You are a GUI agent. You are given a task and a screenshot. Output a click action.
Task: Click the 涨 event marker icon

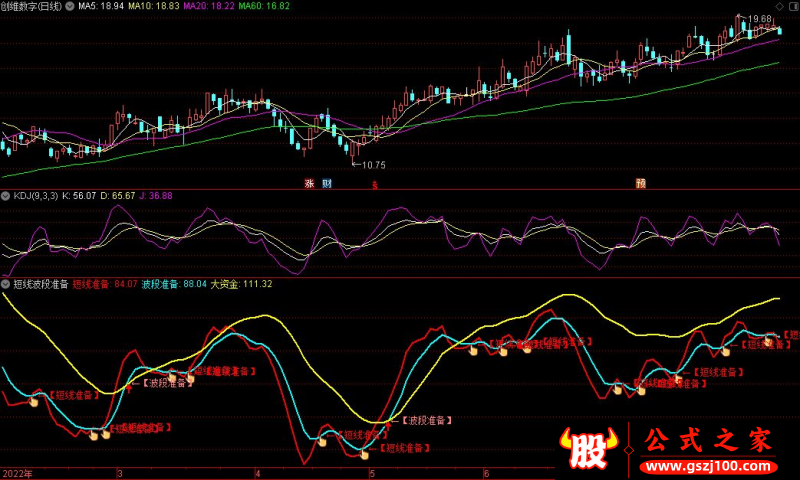[309, 184]
